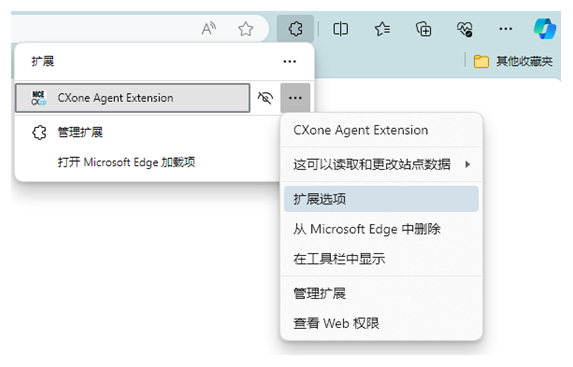Click the Extensions puzzle icon in toolbar

(295, 29)
